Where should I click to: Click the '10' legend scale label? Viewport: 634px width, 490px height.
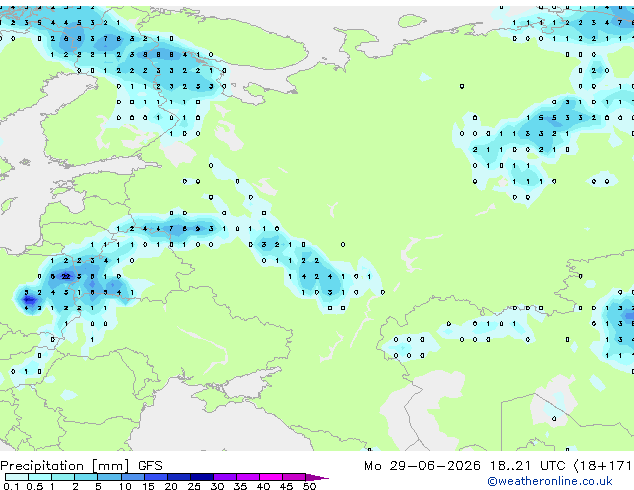pyautogui.click(x=125, y=486)
